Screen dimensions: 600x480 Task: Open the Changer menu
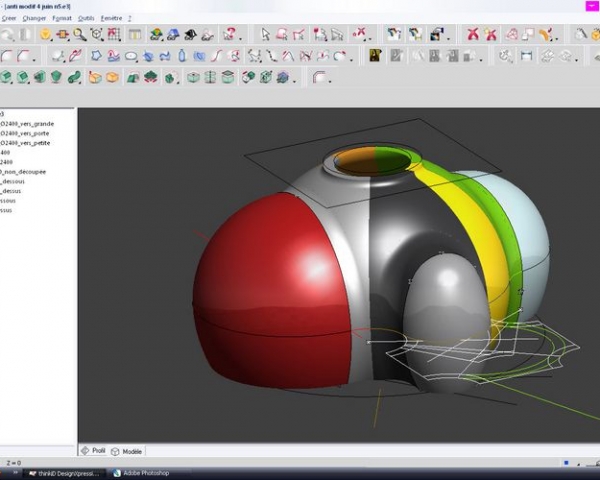[34, 18]
